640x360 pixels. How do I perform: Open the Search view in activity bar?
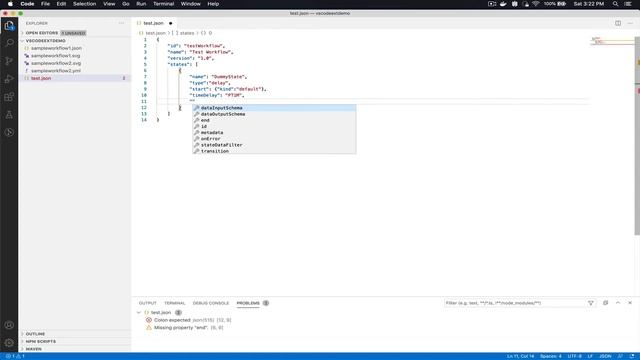[x=9, y=43]
